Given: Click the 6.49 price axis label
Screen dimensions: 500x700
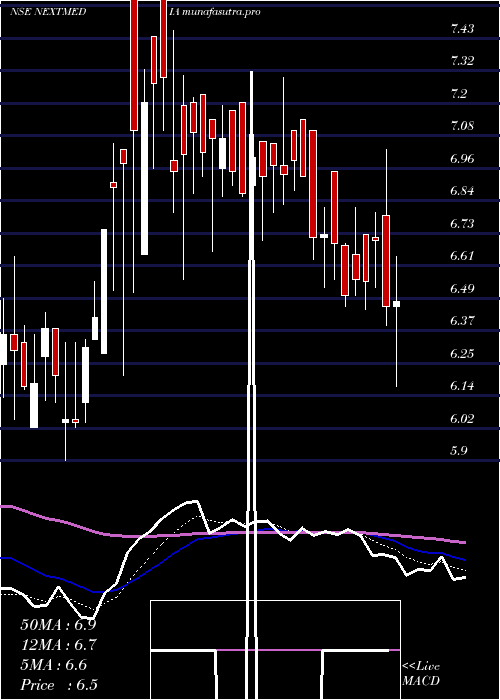Looking at the screenshot, I should coord(462,288).
